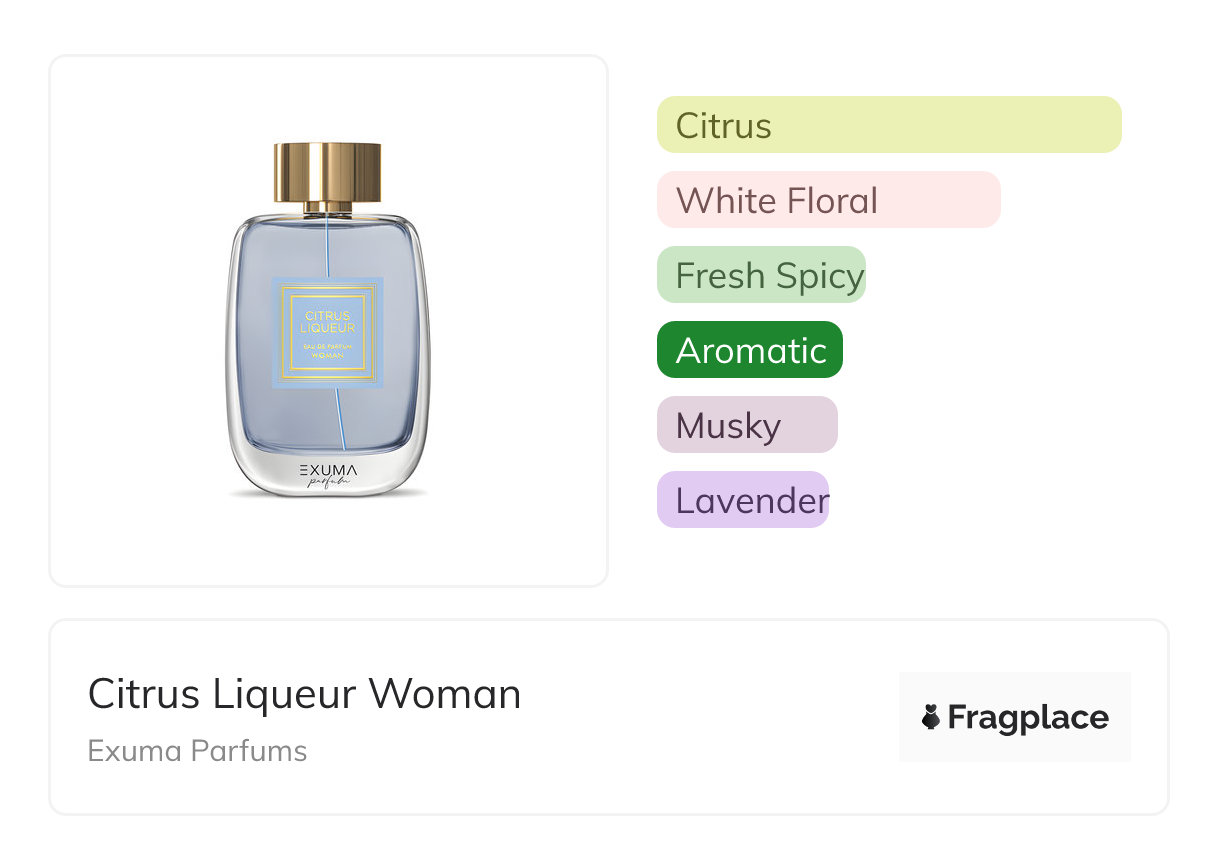Click the Fragplace perfume bottle logo icon

[x=931, y=717]
